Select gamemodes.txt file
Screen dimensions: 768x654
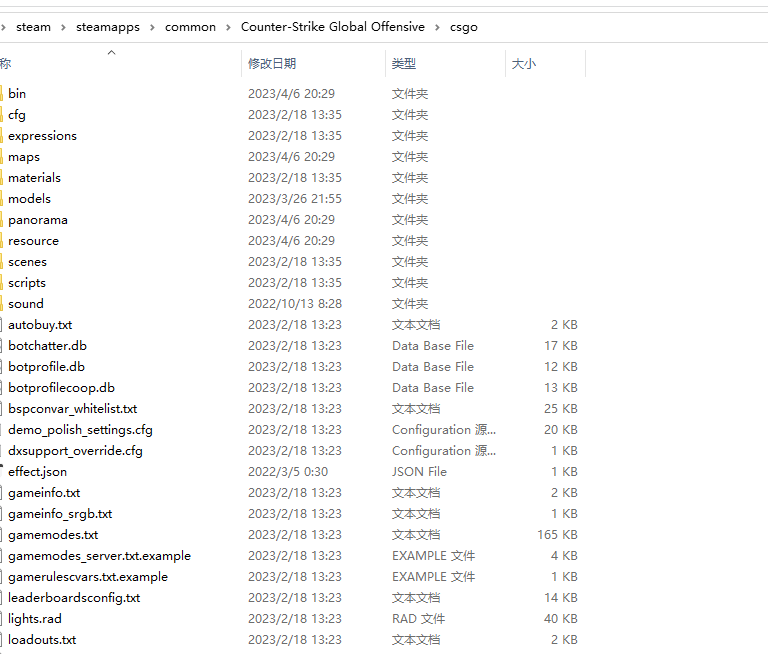click(x=53, y=535)
